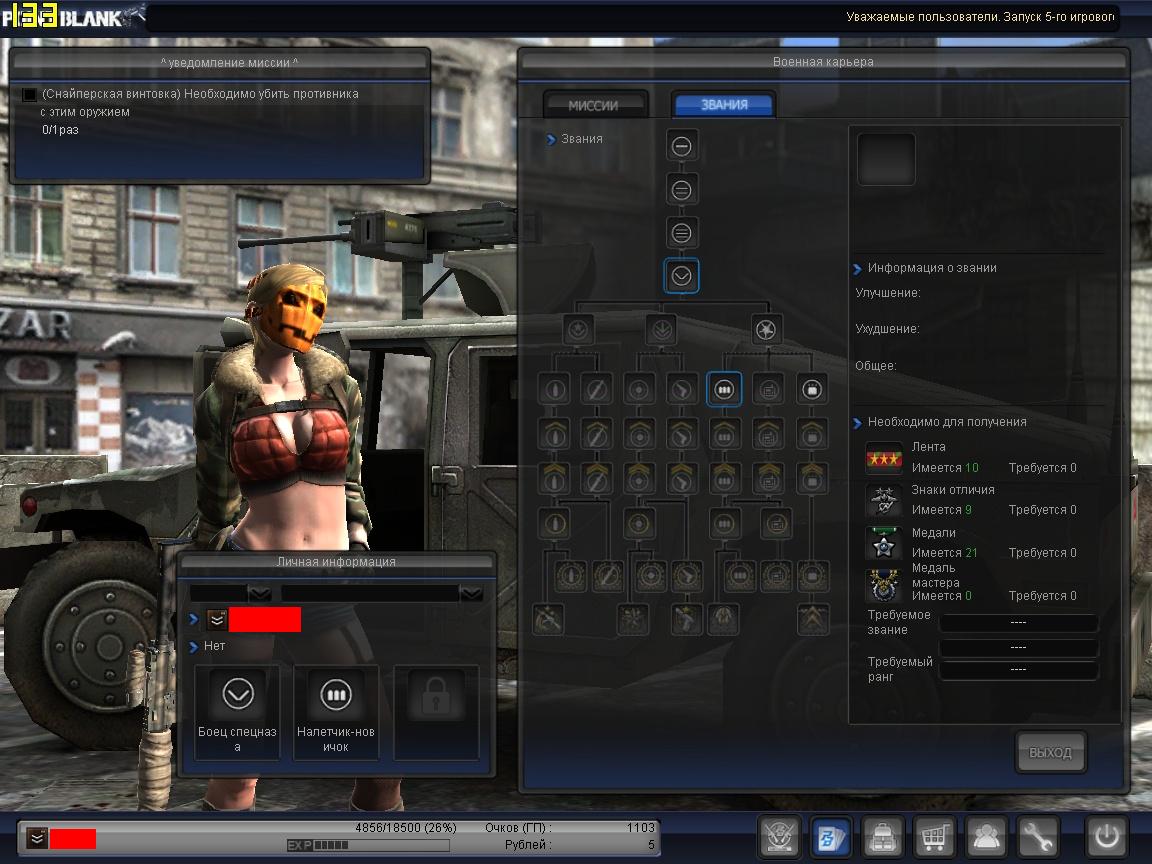Viewport: 1152px width, 864px height.
Task: Click the arrow beside Необходимо для получения
Action: point(857,423)
